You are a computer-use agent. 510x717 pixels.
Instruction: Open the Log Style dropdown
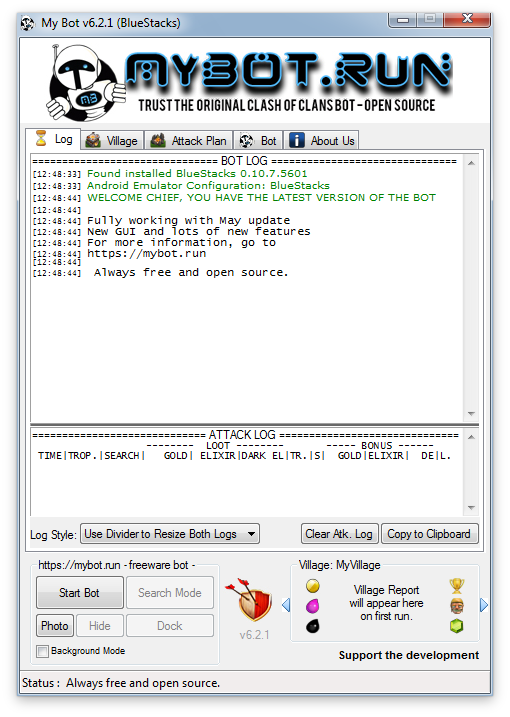pos(170,534)
